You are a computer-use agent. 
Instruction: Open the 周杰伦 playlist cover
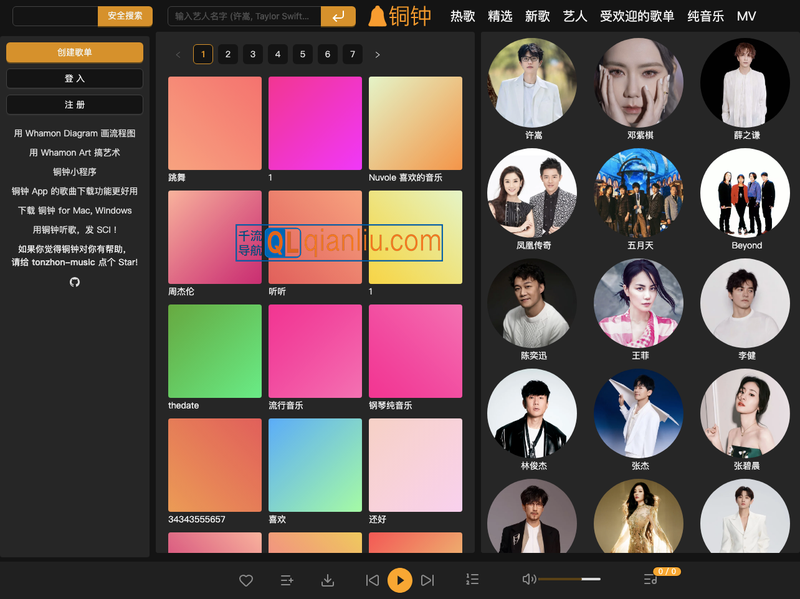pyautogui.click(x=214, y=237)
